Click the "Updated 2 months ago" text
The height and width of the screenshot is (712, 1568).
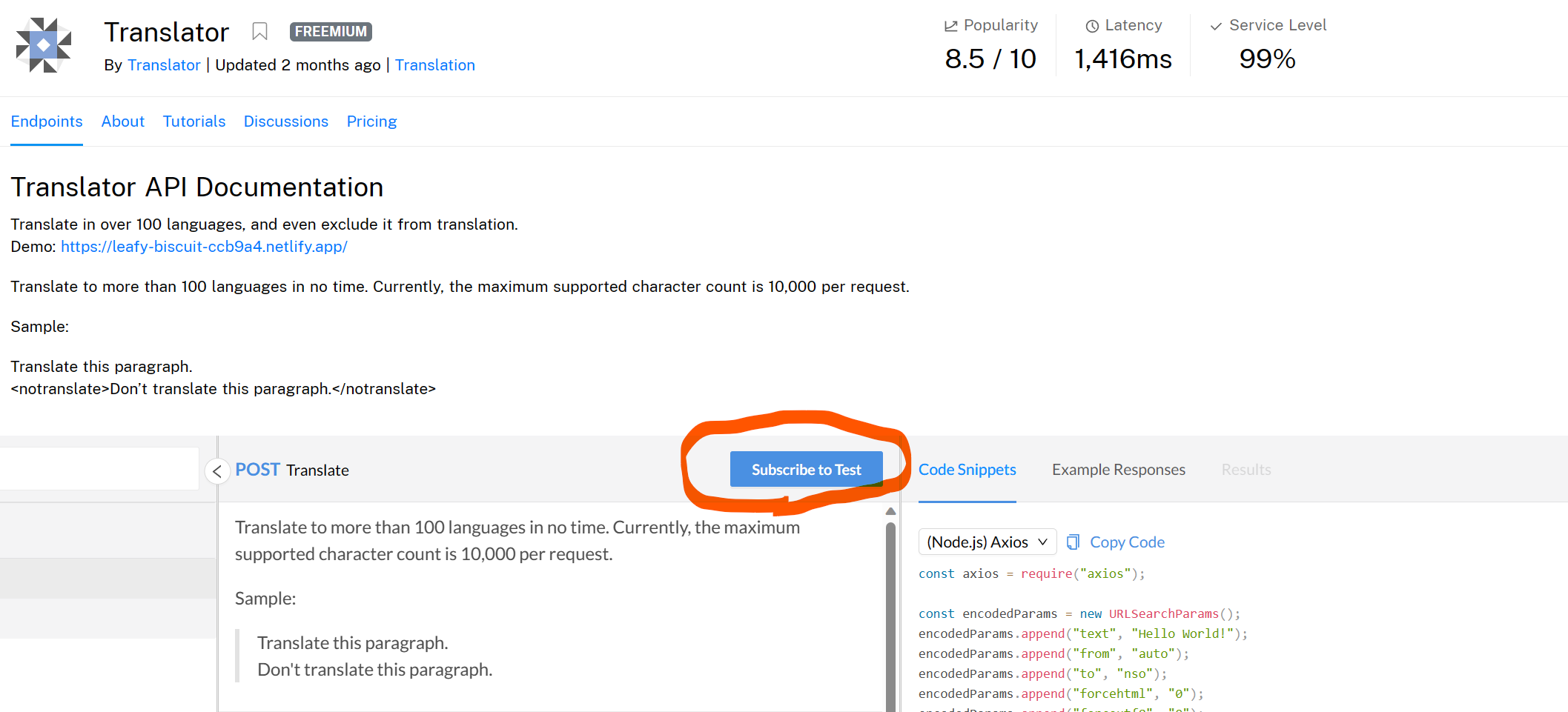tap(298, 65)
